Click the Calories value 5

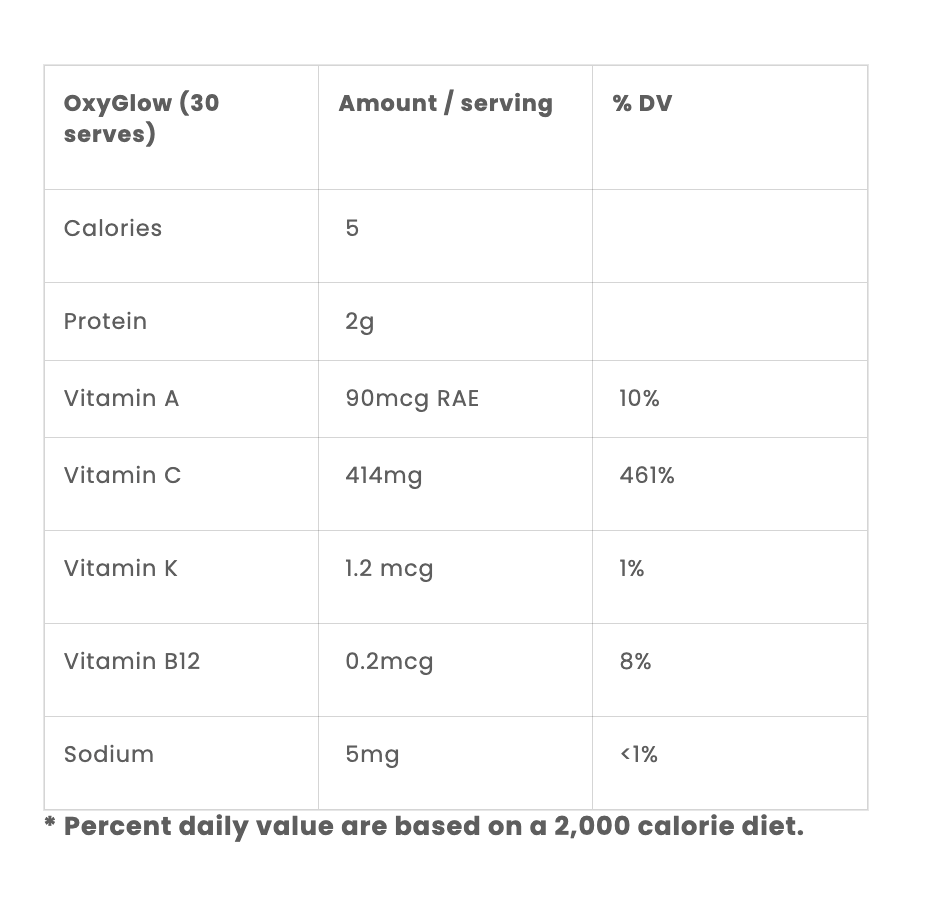[352, 228]
